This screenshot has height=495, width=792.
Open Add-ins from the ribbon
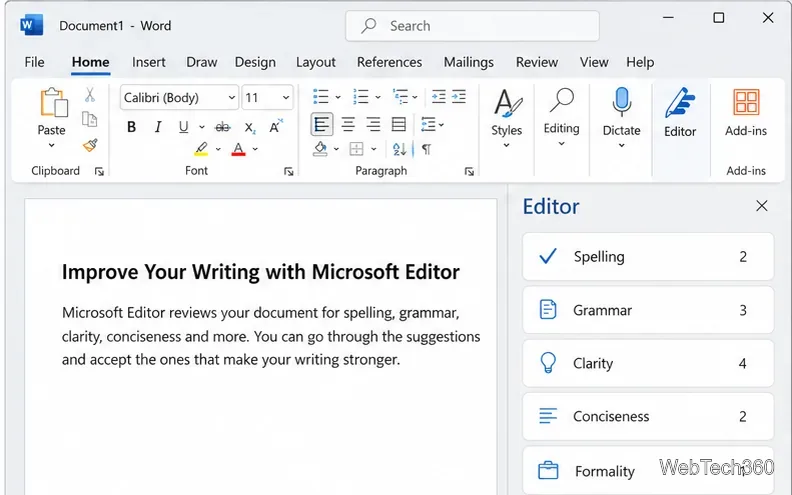tap(746, 113)
